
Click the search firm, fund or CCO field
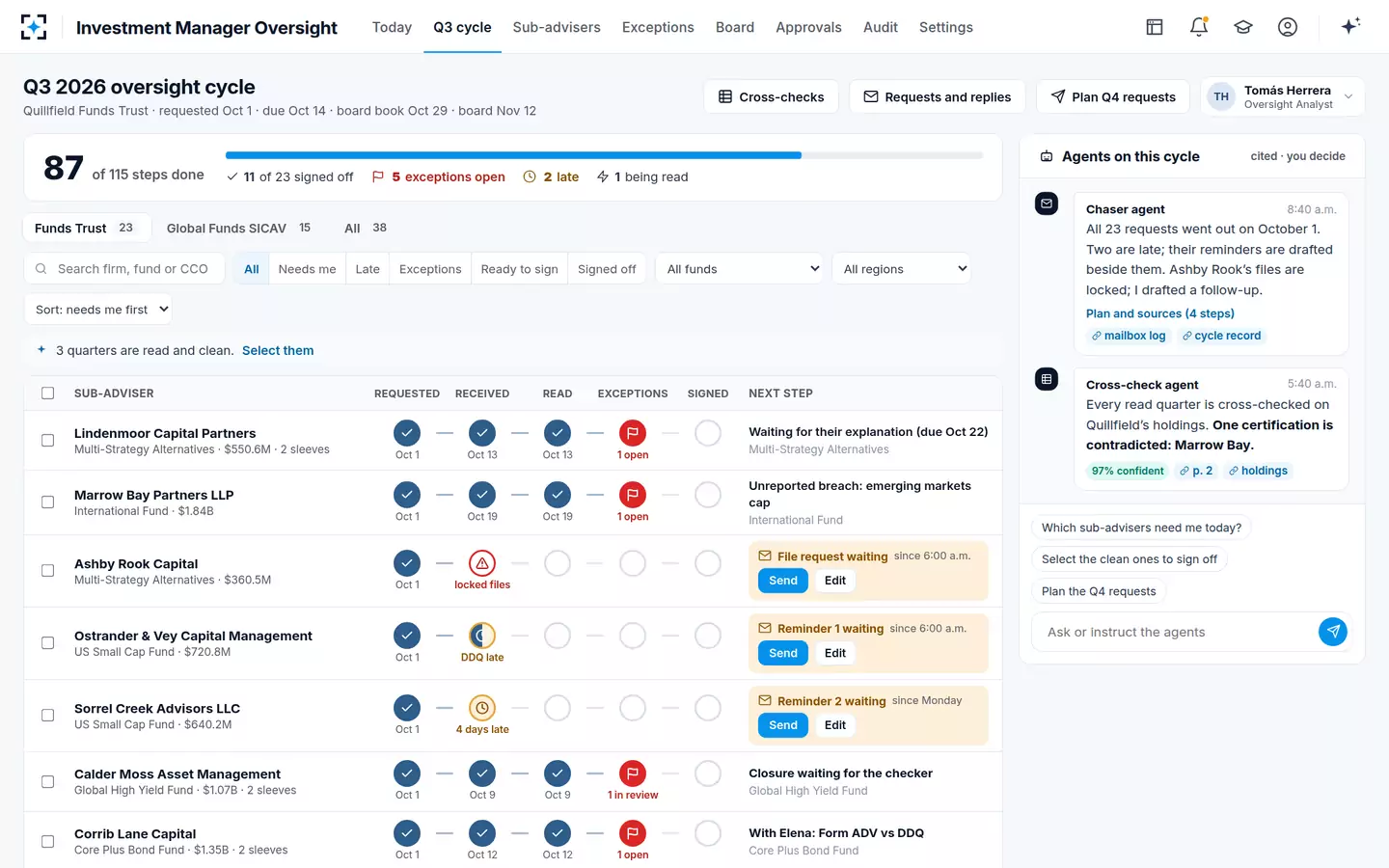click(124, 269)
